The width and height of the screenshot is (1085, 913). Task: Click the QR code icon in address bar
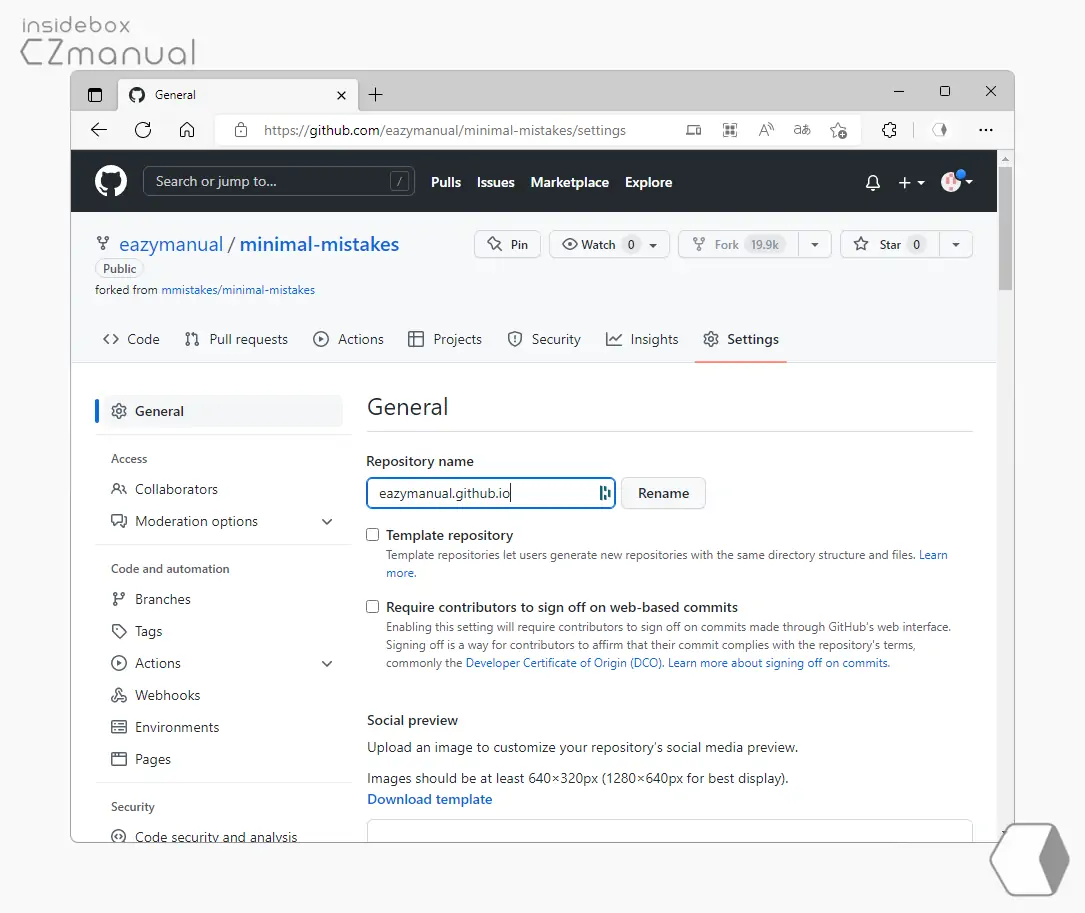click(x=729, y=130)
